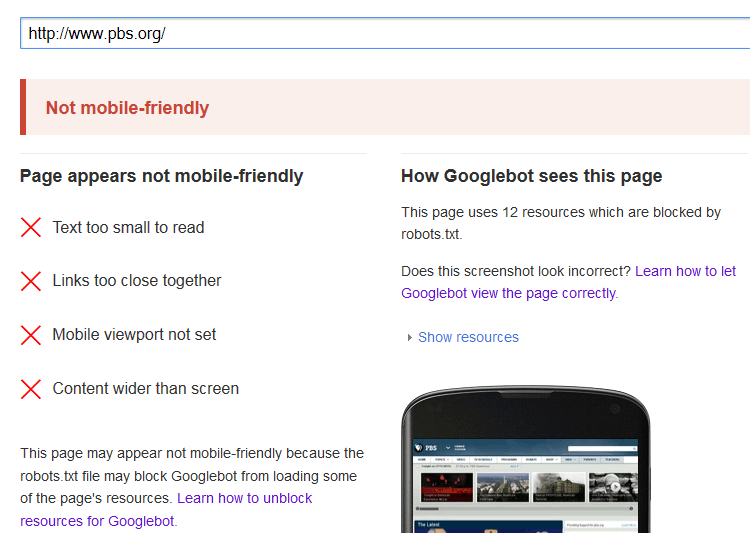Click PBS logo in the phone preview
This screenshot has height=533, width=750.
426,448
